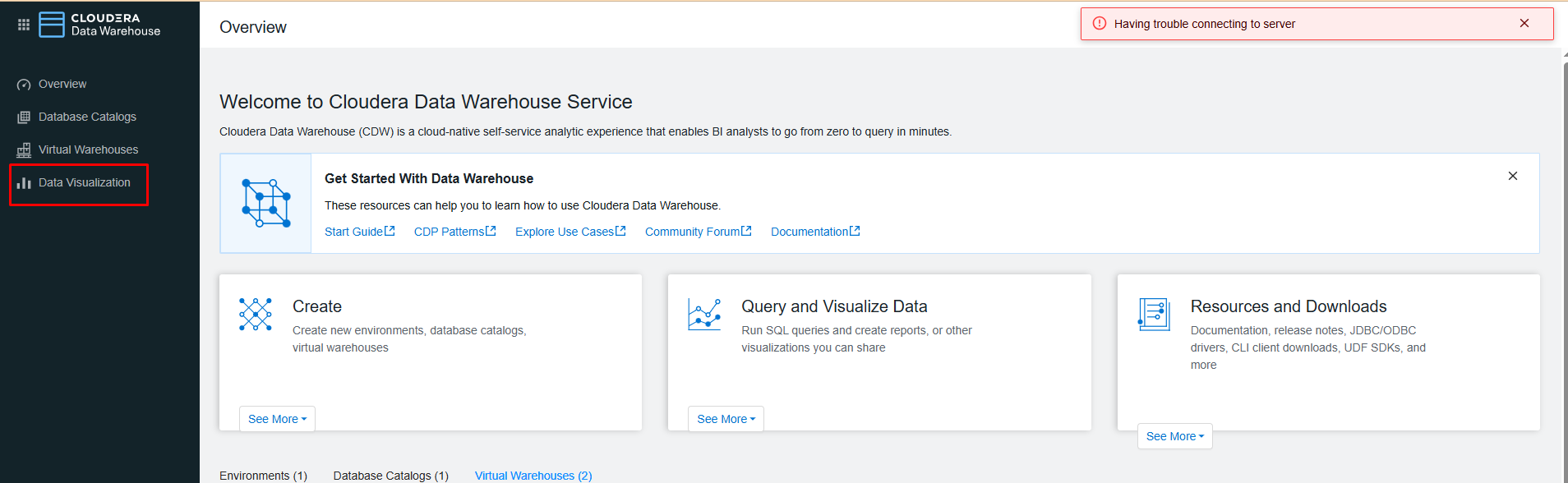Expand See More on the Create card
The height and width of the screenshot is (483, 1568).
click(x=277, y=419)
